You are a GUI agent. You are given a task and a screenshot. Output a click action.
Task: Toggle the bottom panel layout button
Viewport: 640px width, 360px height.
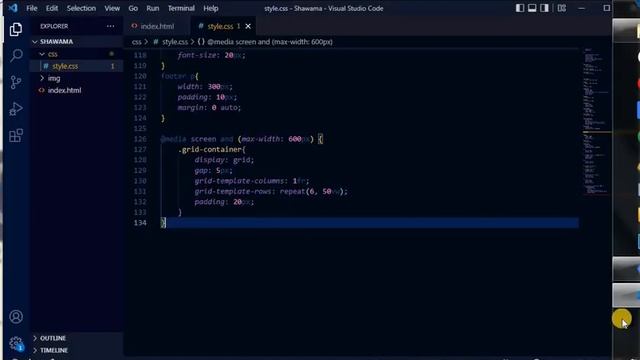tap(532, 8)
